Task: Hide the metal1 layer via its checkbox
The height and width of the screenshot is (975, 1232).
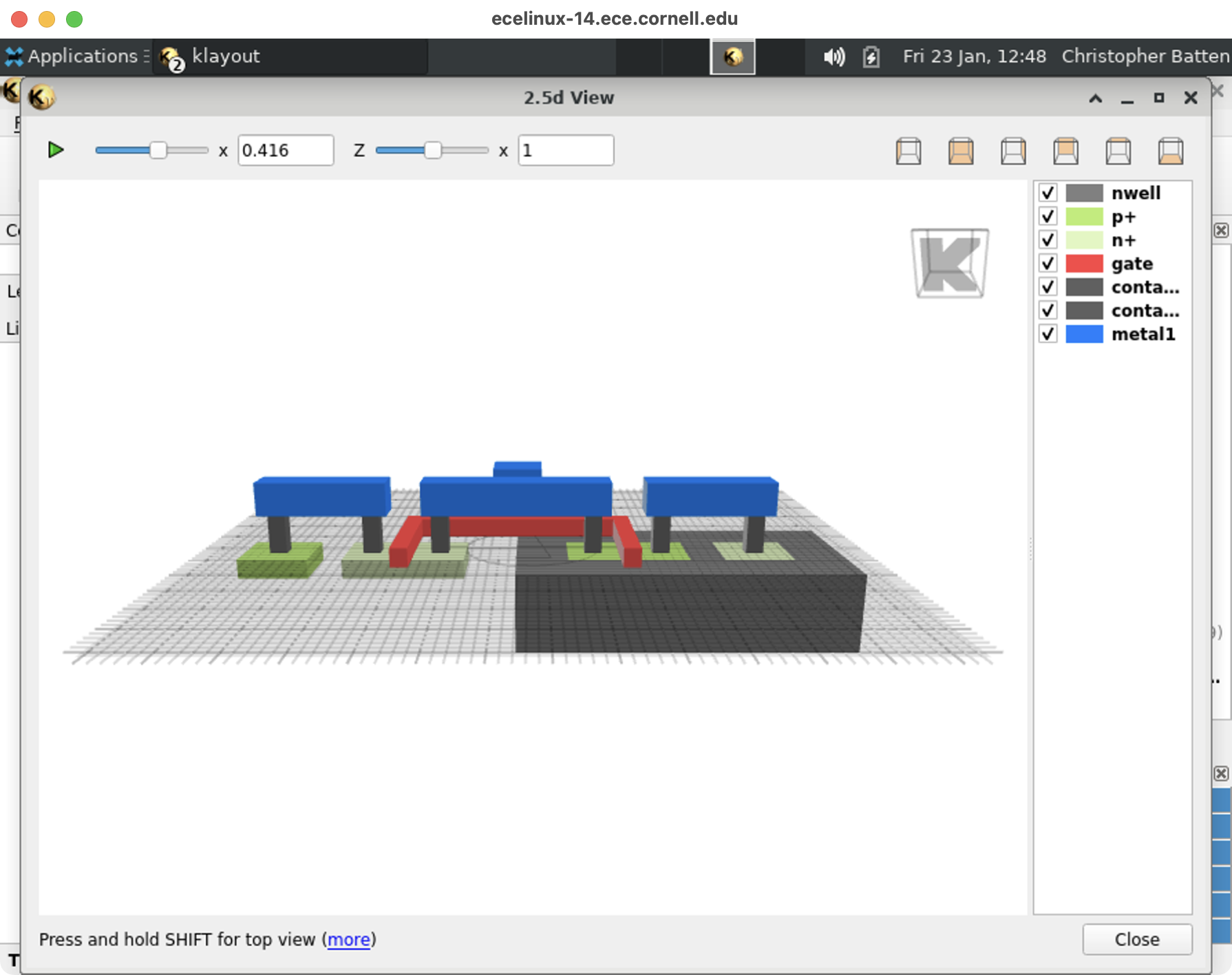Action: pyautogui.click(x=1048, y=334)
